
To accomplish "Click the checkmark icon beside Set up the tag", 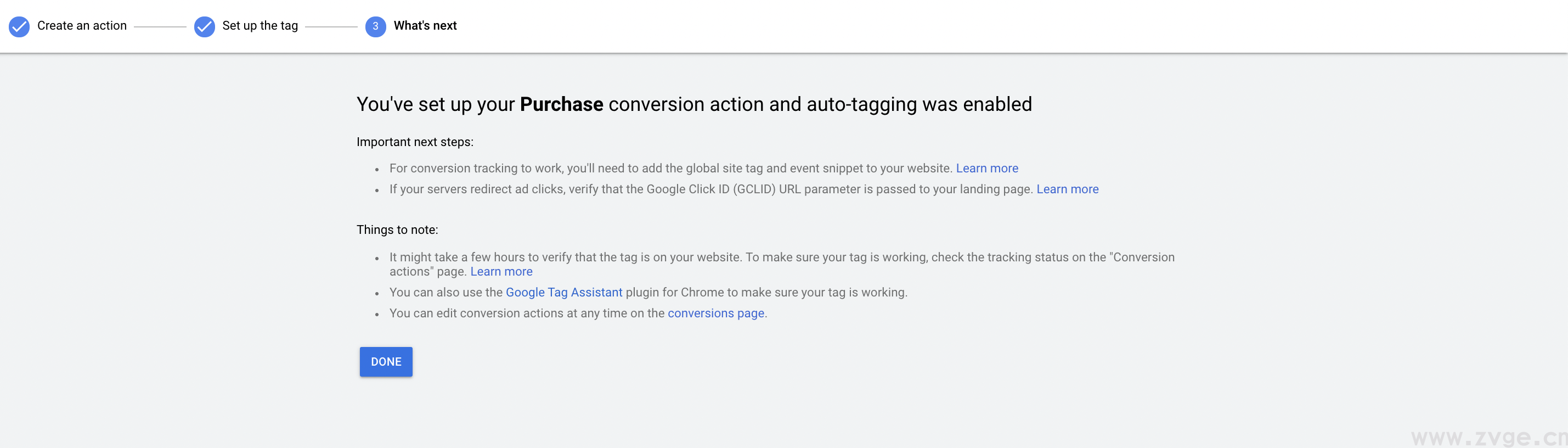I will point(204,26).
